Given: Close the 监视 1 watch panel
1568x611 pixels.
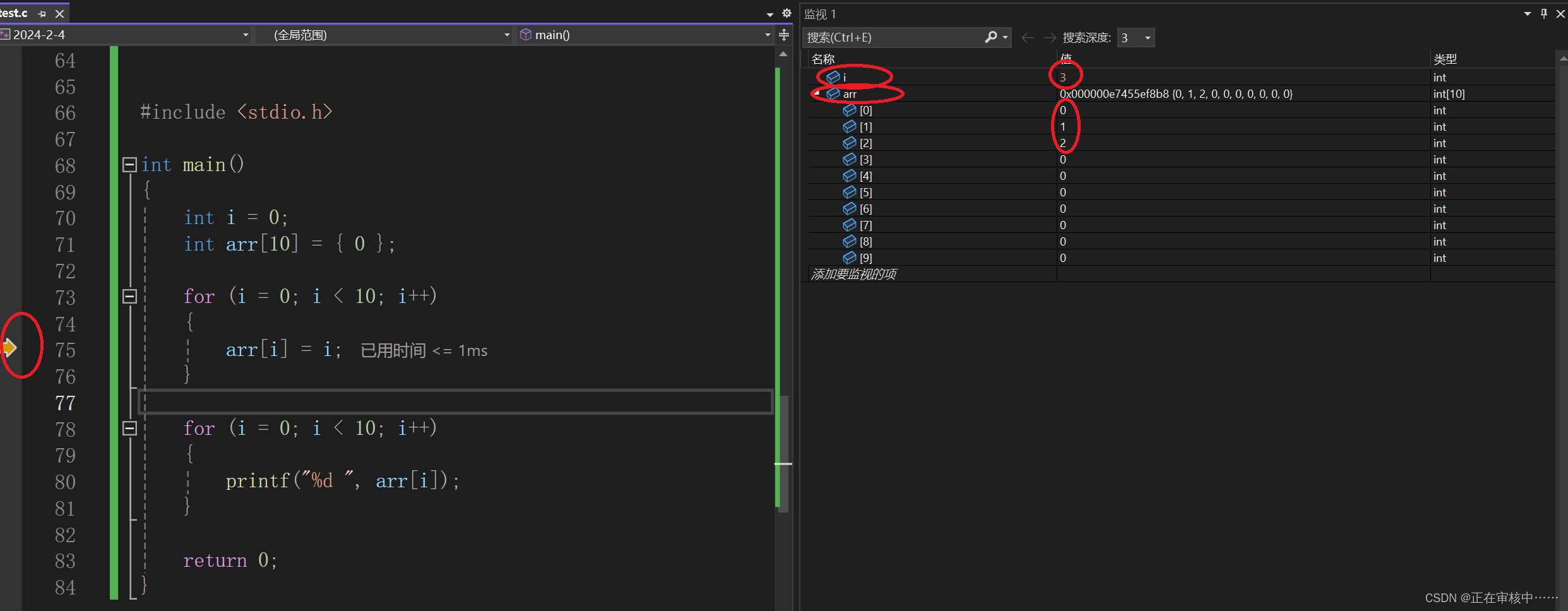Looking at the screenshot, I should (x=1560, y=14).
